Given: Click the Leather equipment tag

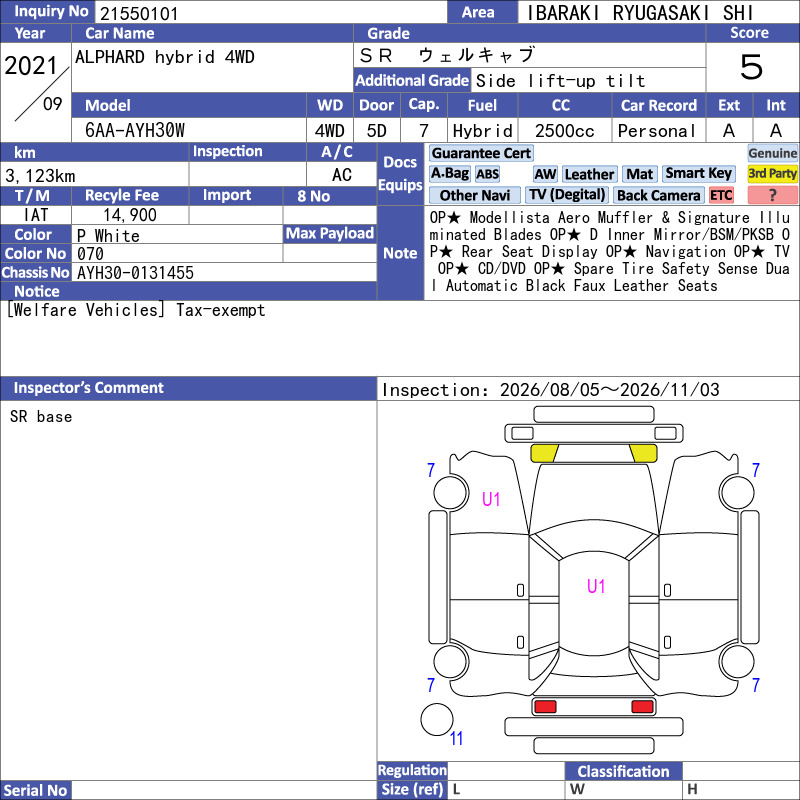Looking at the screenshot, I should click(589, 174).
